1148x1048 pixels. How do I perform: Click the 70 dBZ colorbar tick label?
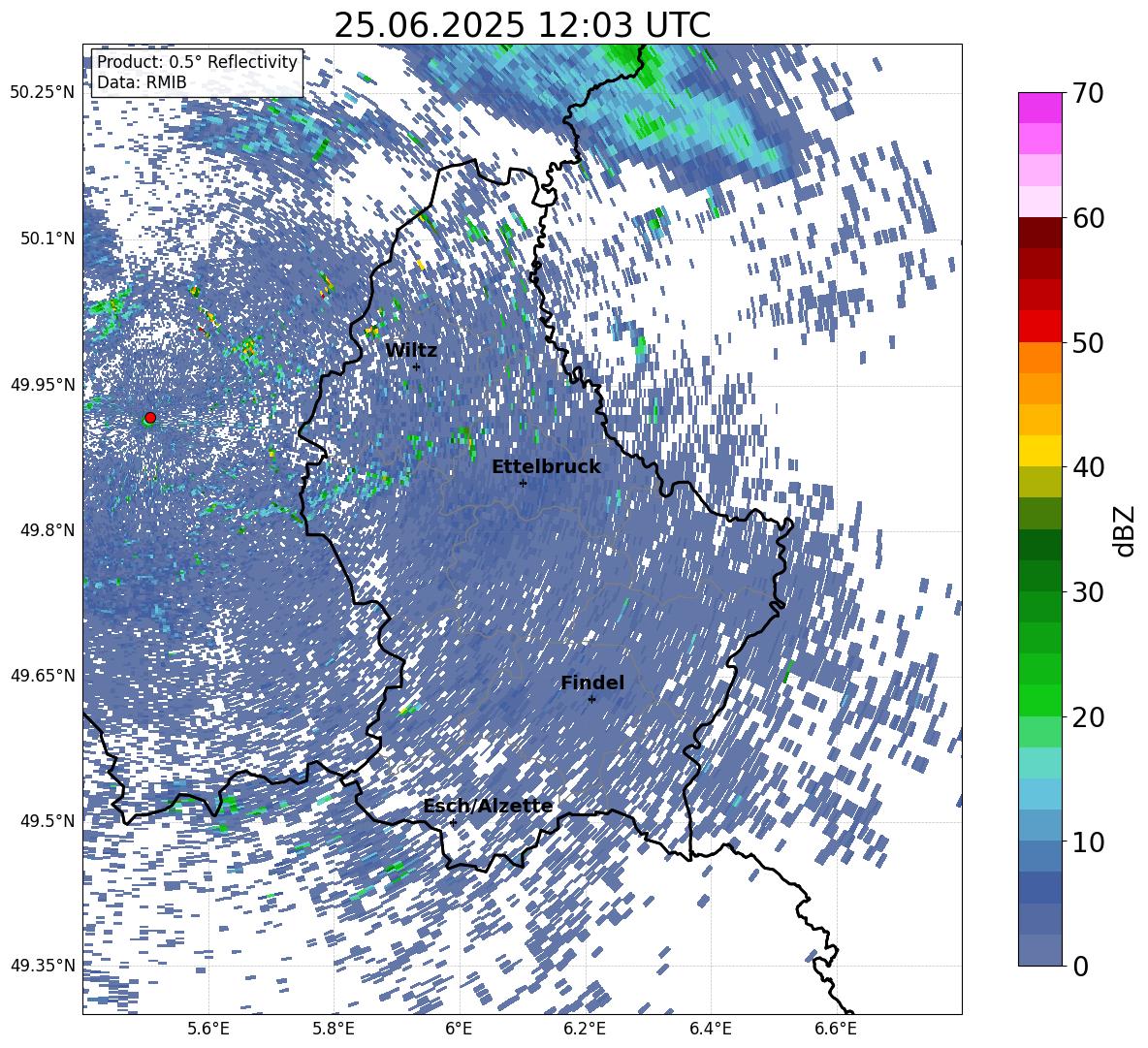point(1088,93)
